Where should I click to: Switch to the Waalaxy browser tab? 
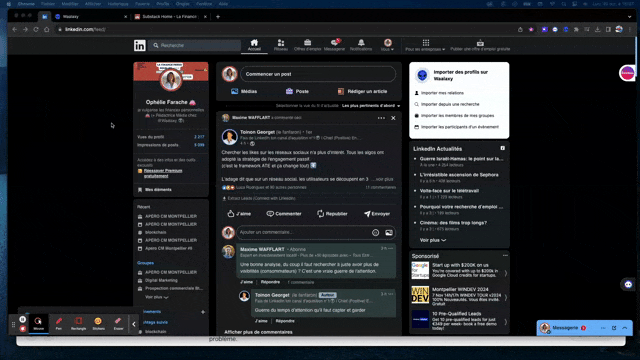click(x=91, y=17)
